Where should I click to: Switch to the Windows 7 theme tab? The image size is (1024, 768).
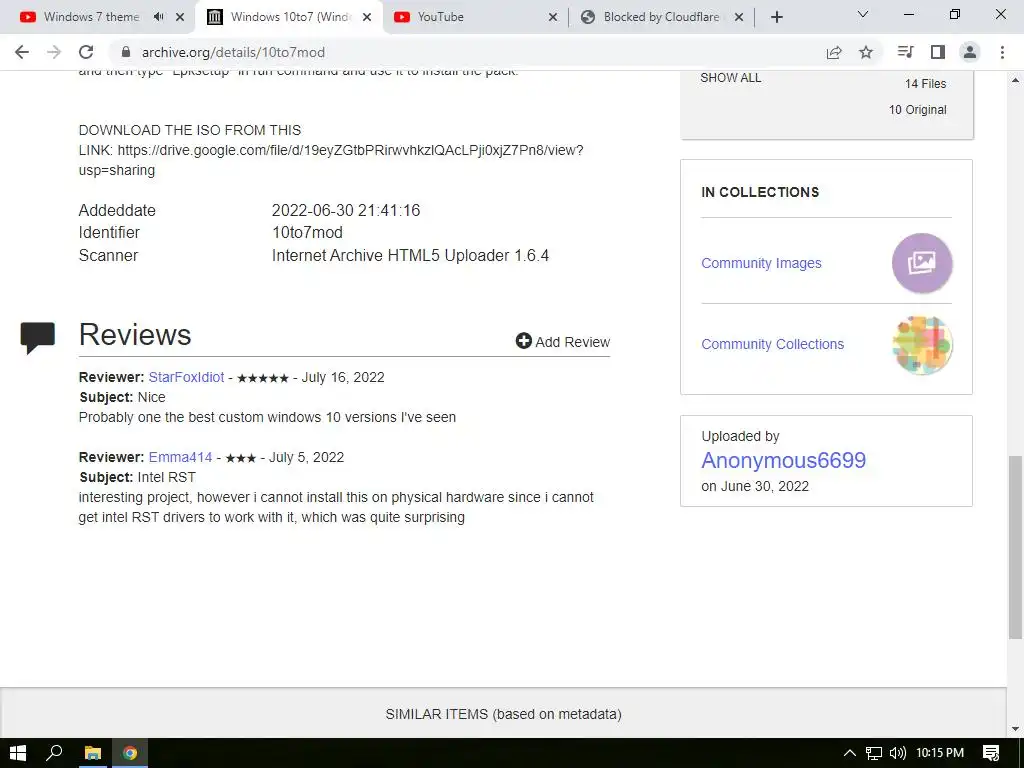click(x=91, y=17)
